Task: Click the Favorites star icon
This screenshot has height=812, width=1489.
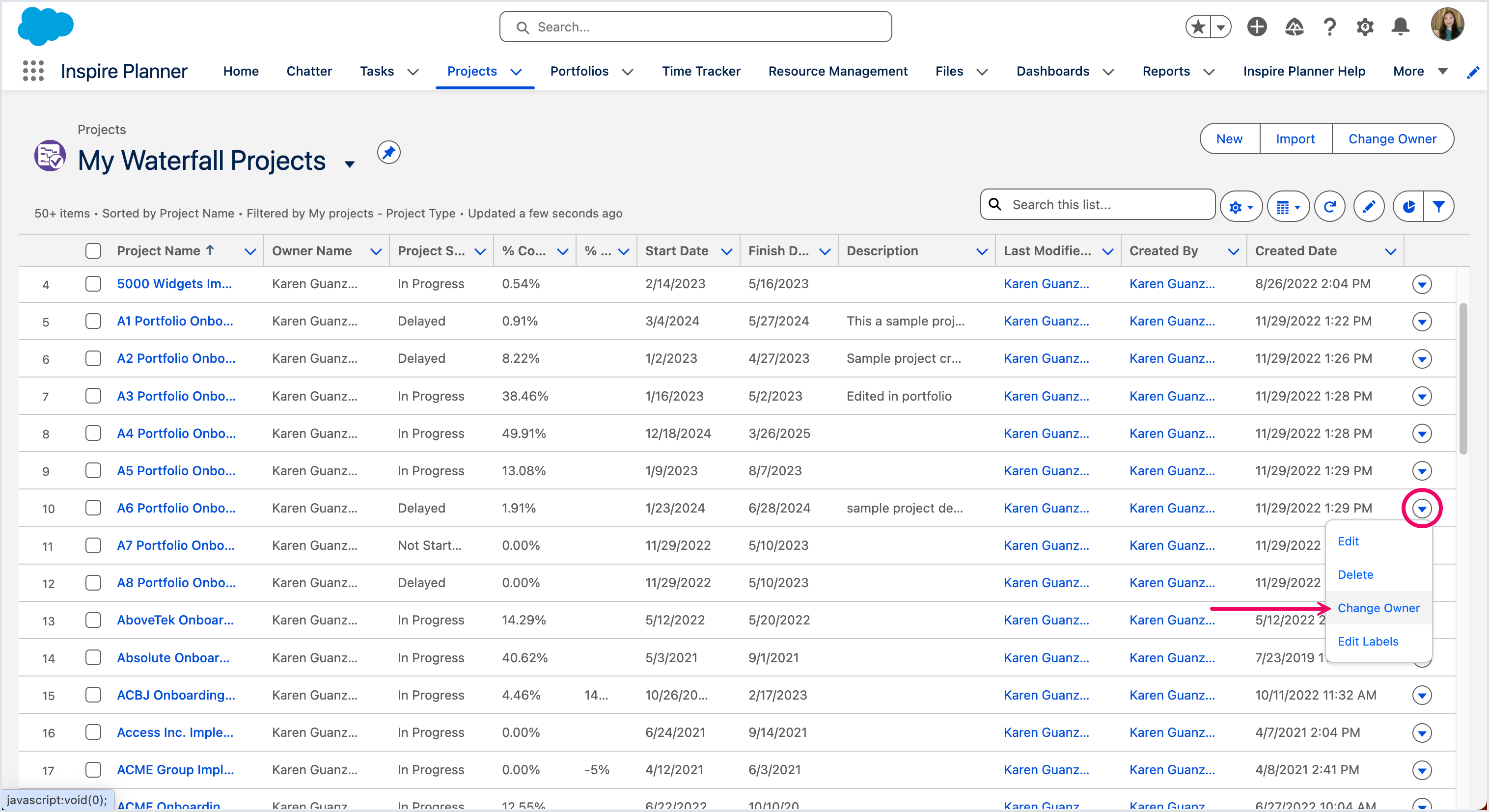Action: (1198, 27)
